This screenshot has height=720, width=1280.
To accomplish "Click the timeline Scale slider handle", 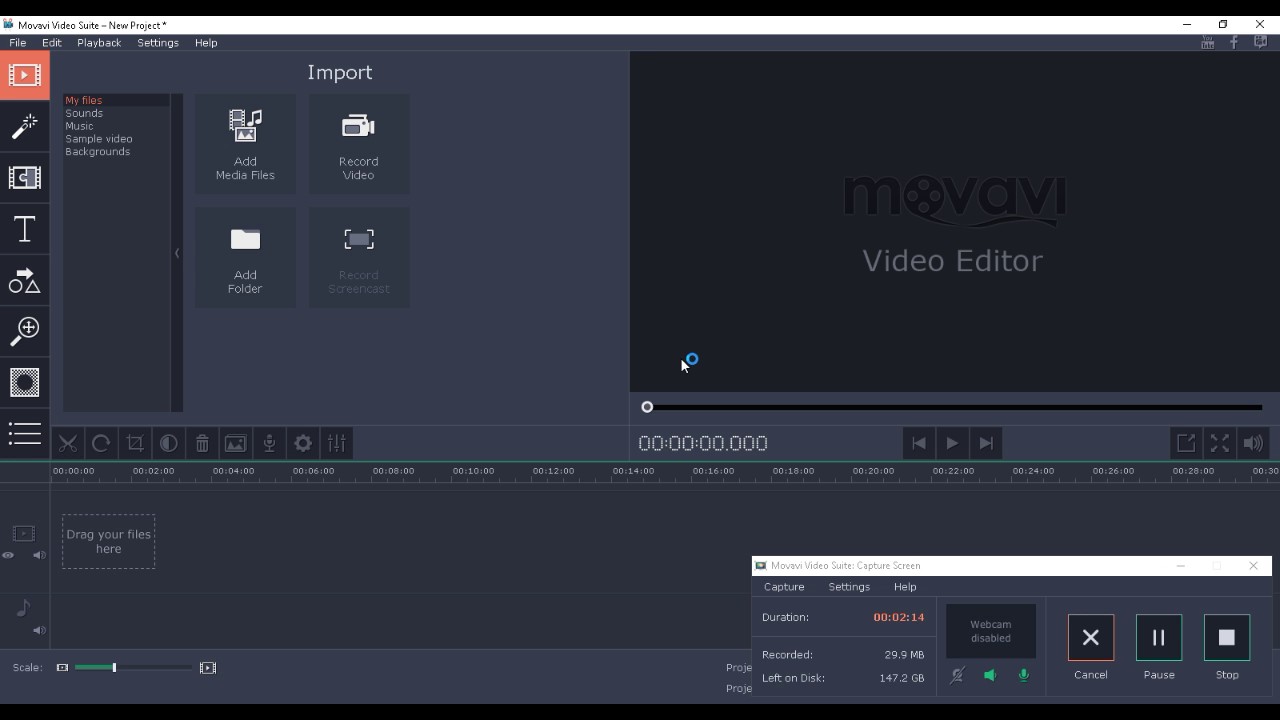I will (114, 667).
